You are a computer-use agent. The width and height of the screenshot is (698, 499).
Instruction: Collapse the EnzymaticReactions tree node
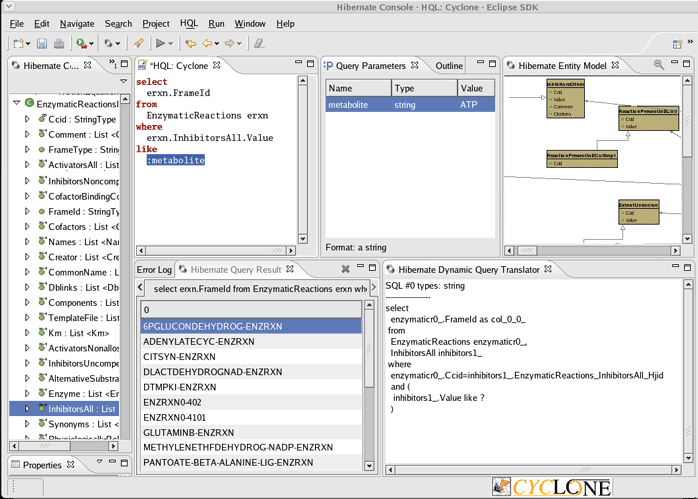coord(17,103)
